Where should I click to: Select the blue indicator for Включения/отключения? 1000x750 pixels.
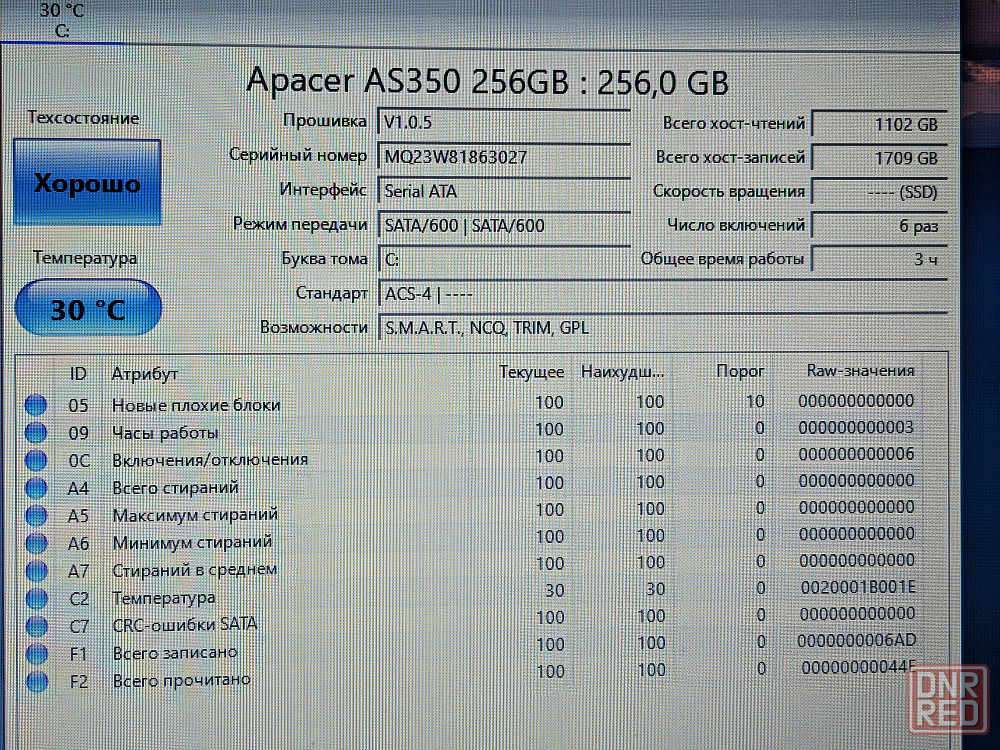pyautogui.click(x=36, y=460)
